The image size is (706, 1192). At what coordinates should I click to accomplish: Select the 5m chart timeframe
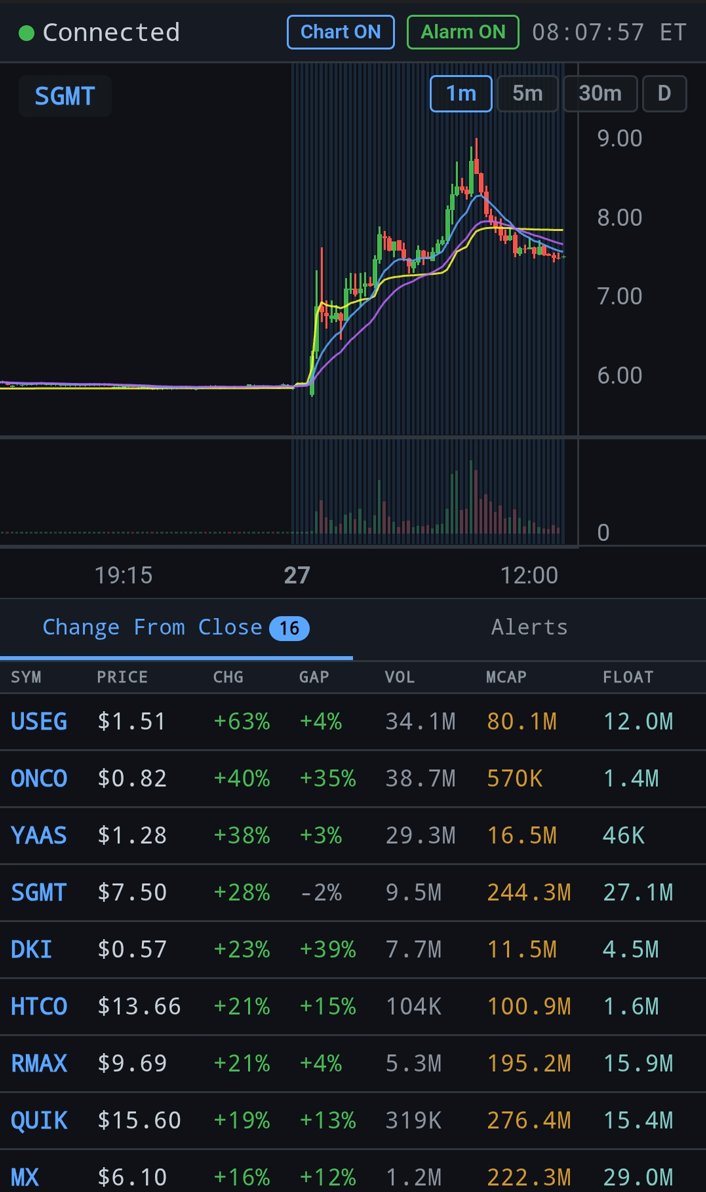point(527,94)
